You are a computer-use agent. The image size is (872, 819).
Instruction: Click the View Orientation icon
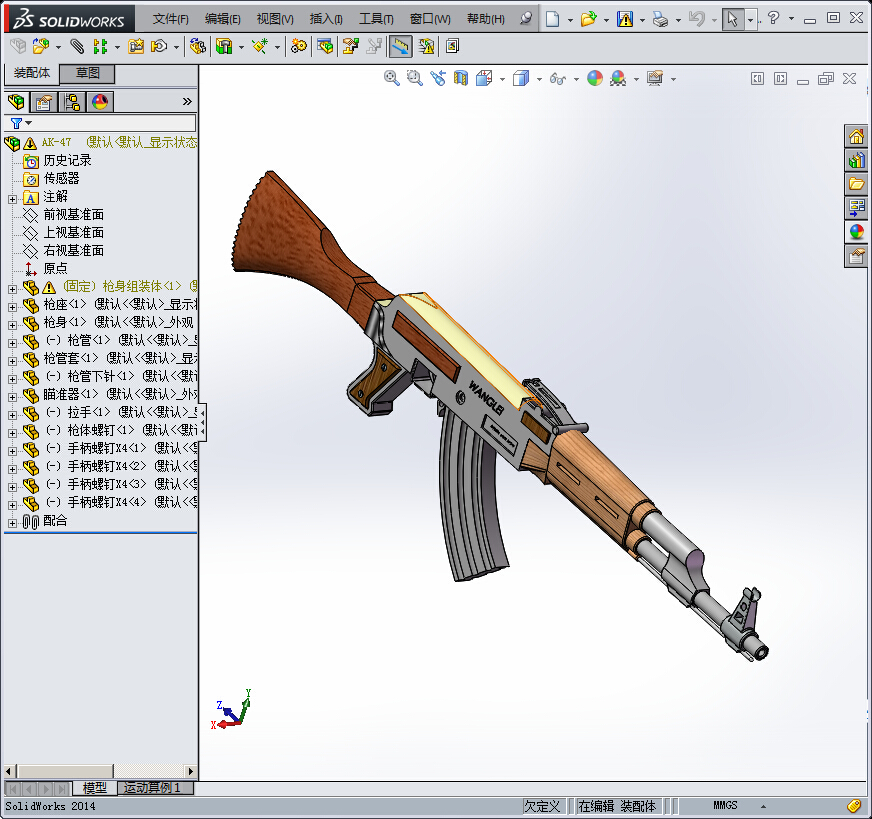click(x=484, y=78)
